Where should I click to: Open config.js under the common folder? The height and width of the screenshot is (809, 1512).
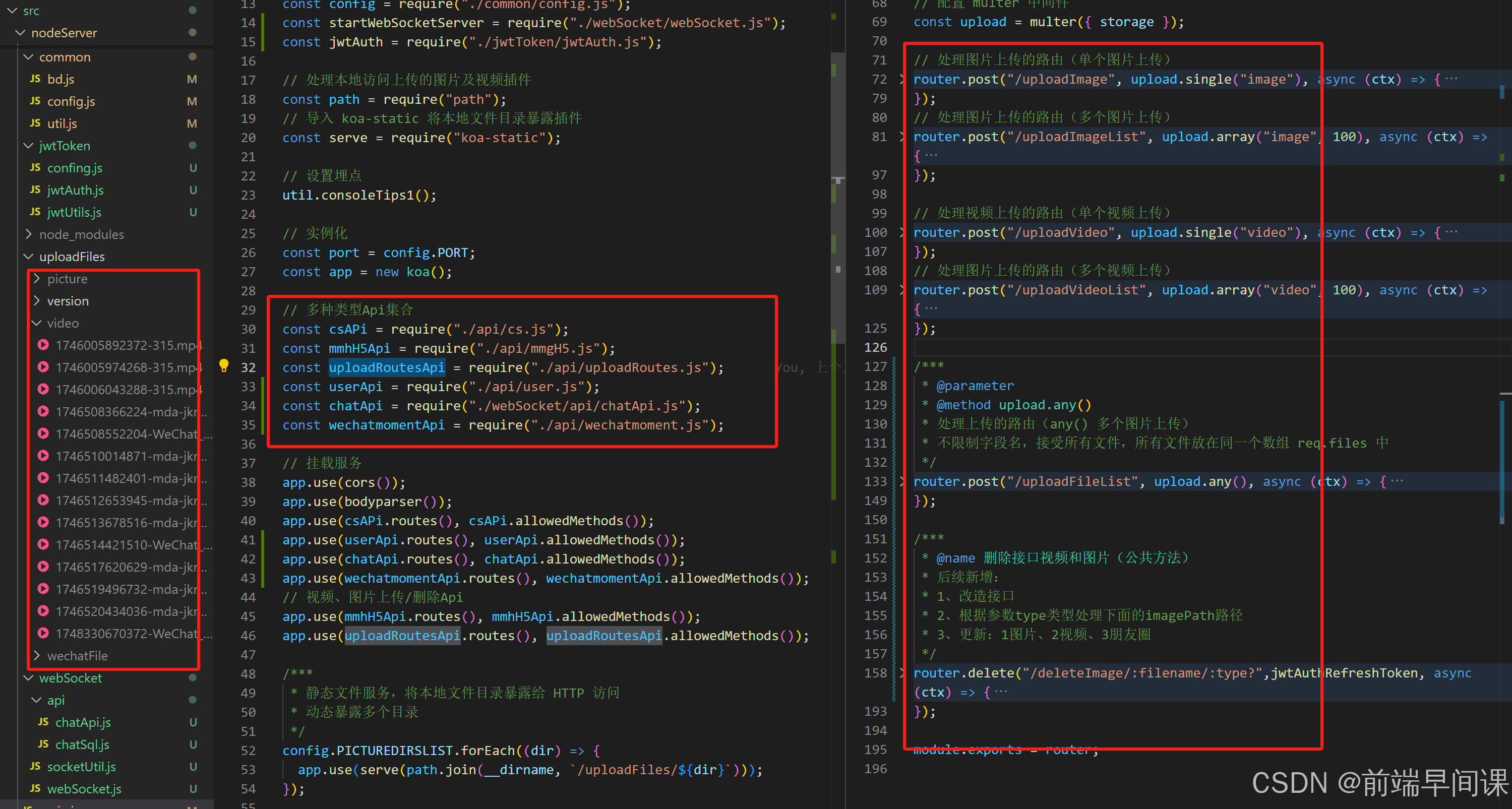[x=71, y=101]
